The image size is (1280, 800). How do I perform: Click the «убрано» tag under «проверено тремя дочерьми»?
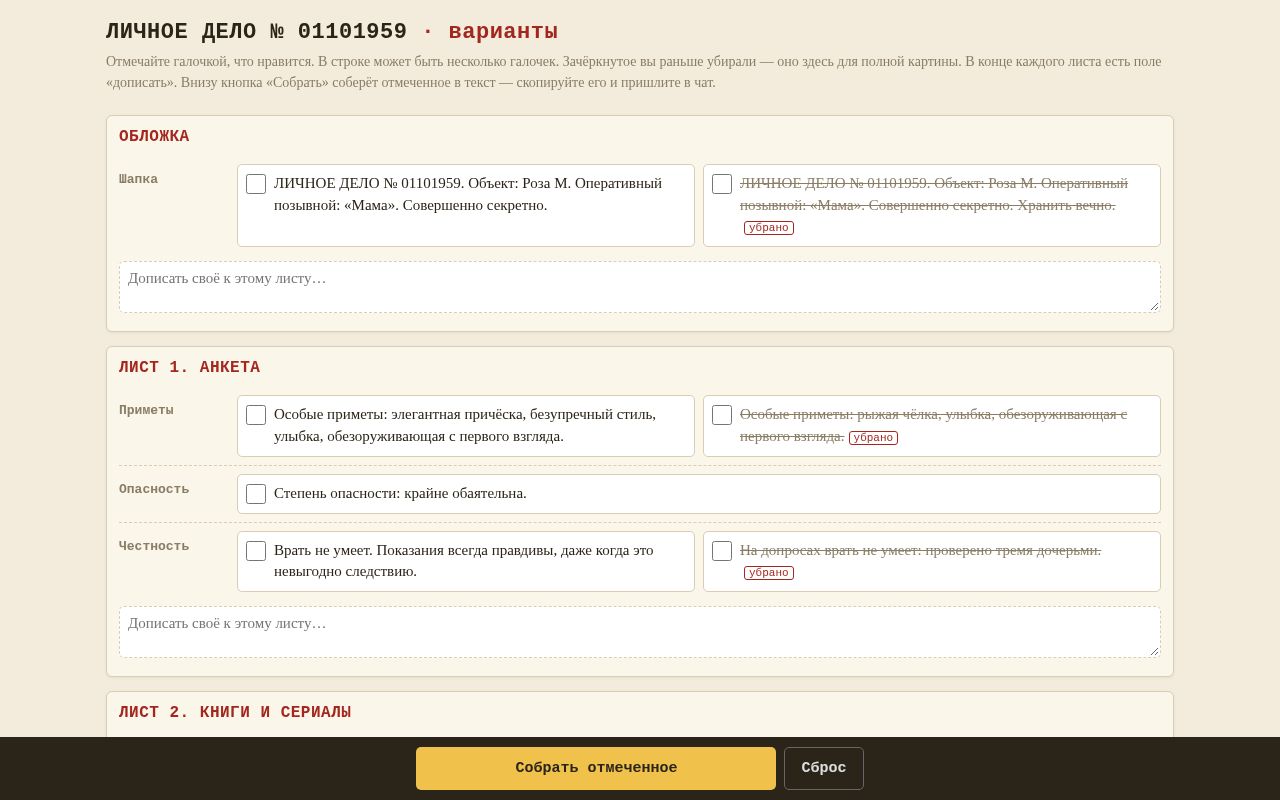[769, 573]
